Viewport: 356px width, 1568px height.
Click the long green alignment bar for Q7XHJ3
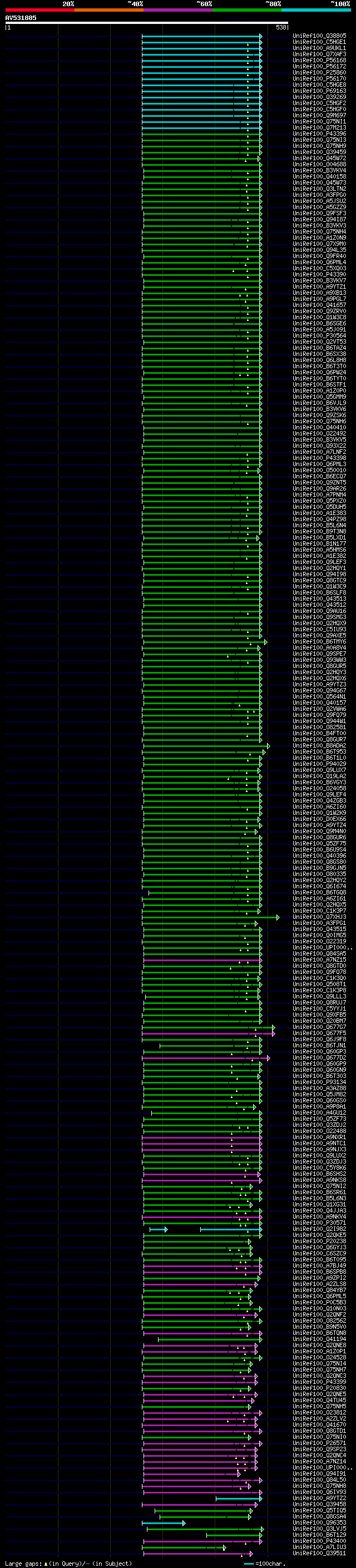coord(211,917)
